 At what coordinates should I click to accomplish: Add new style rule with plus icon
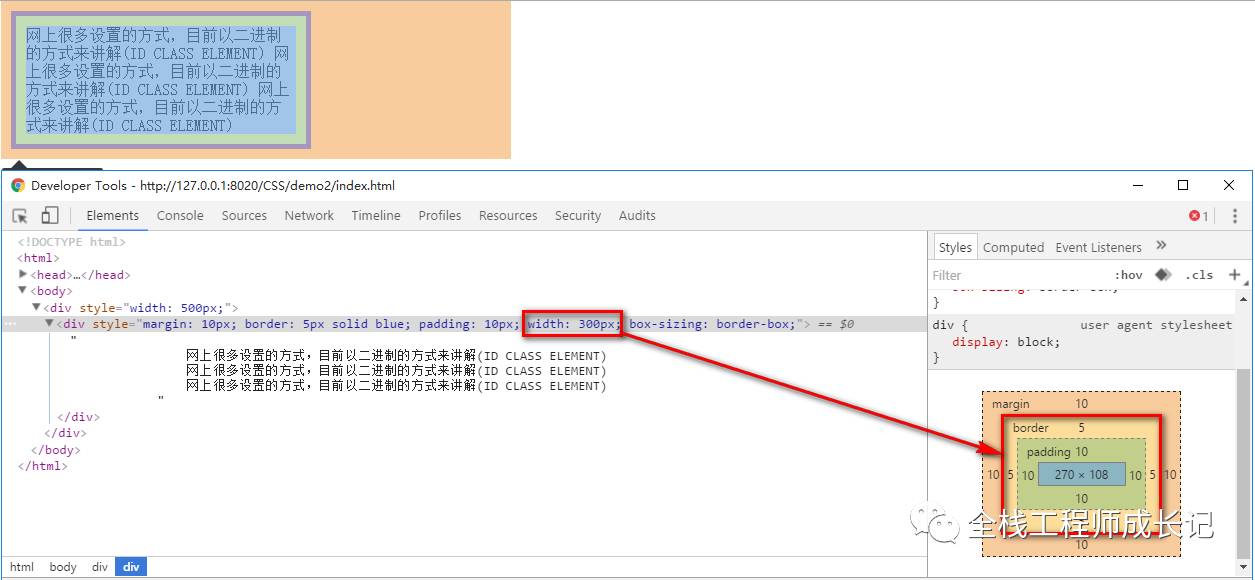pyautogui.click(x=1235, y=274)
